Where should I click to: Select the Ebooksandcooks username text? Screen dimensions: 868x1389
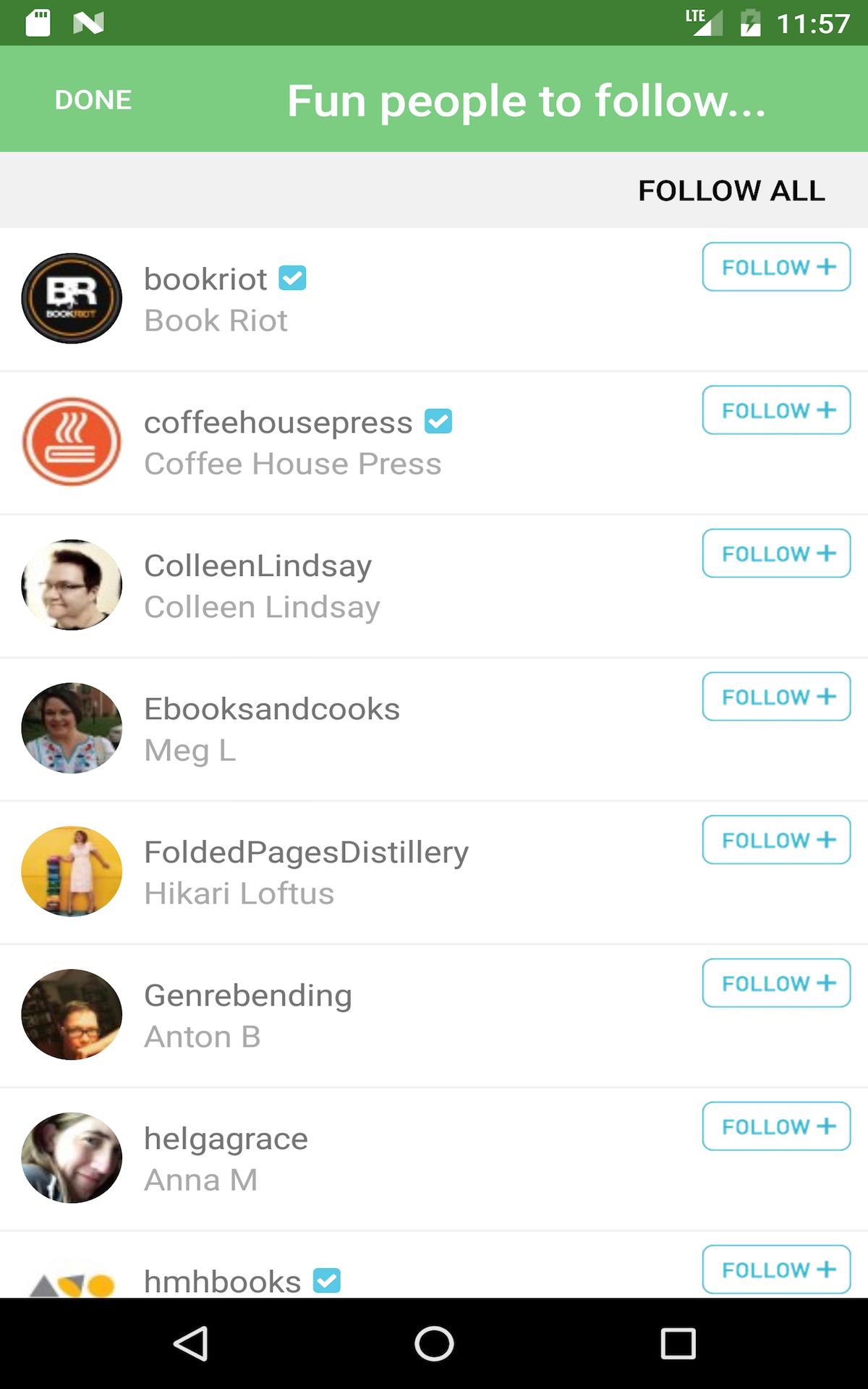coord(272,708)
